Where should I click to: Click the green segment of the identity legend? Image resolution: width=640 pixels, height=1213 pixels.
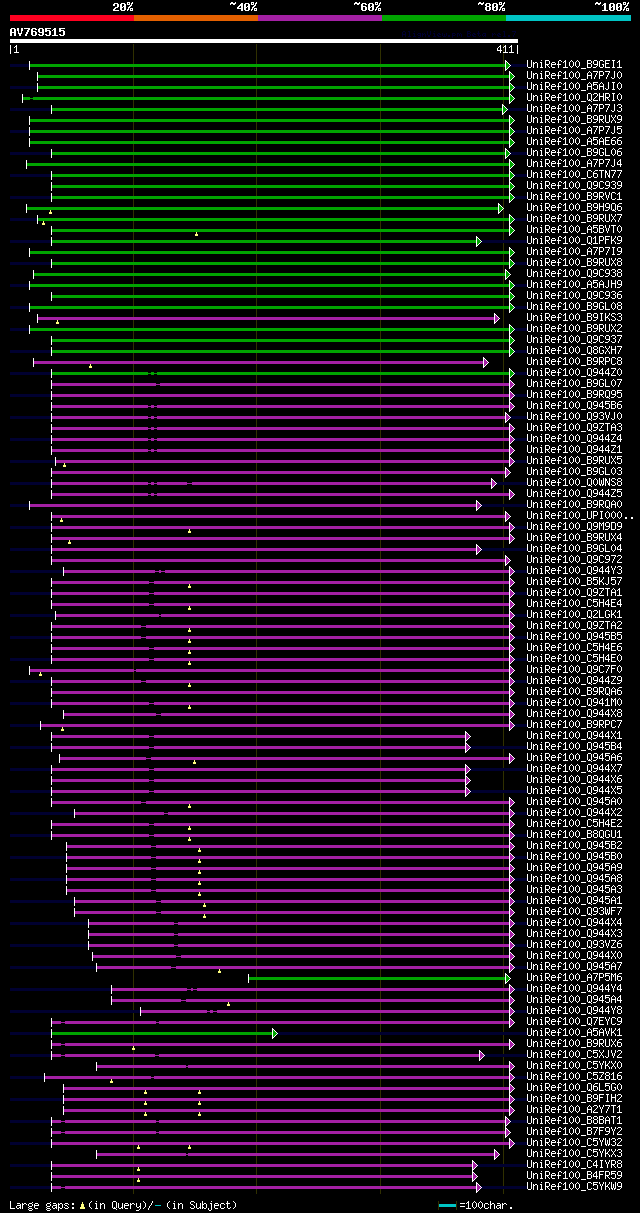(x=443, y=18)
